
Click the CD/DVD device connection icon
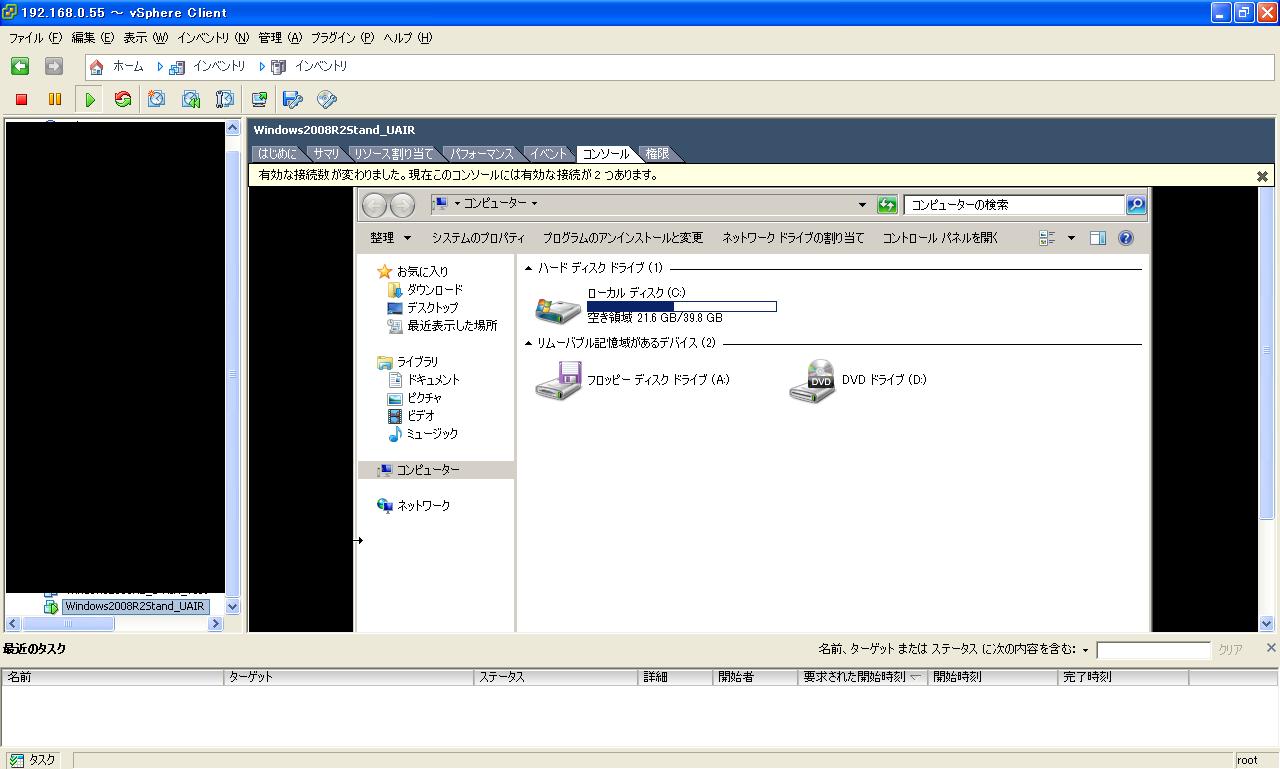(327, 99)
